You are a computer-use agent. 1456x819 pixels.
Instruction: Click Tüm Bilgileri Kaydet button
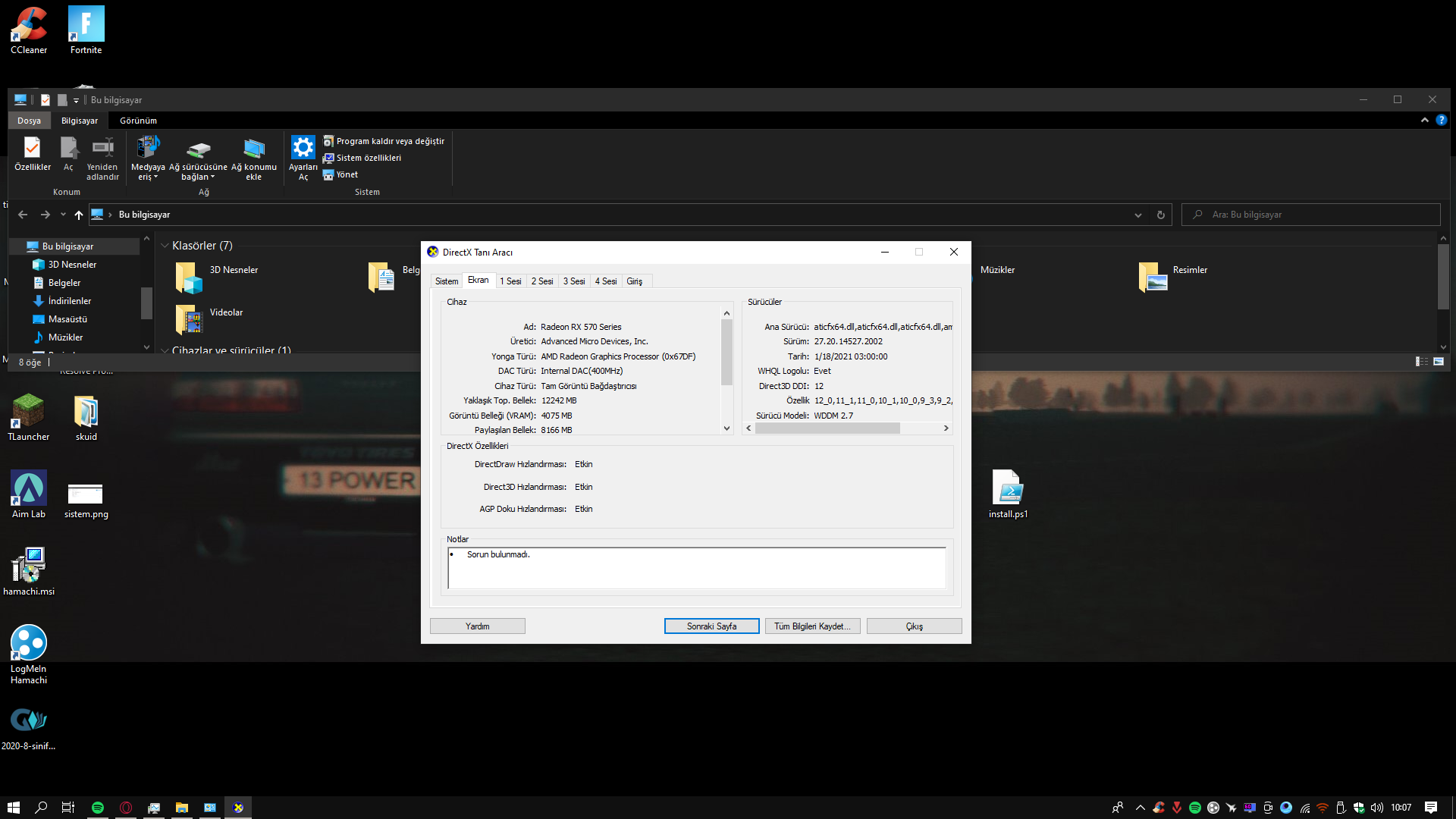(x=811, y=626)
